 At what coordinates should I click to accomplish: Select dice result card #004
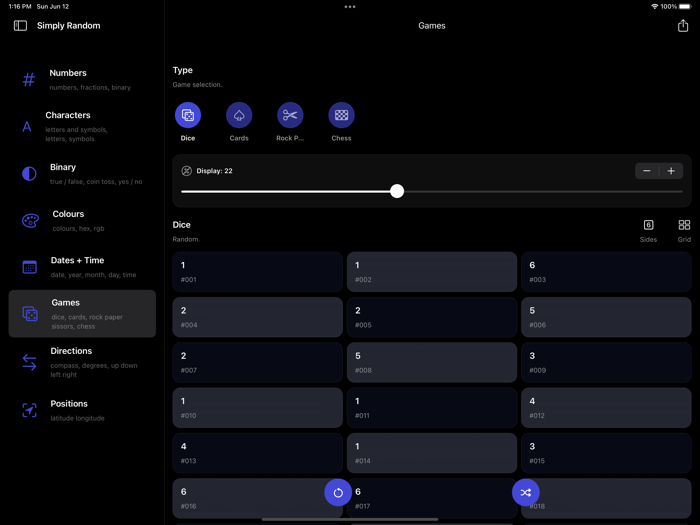point(258,317)
